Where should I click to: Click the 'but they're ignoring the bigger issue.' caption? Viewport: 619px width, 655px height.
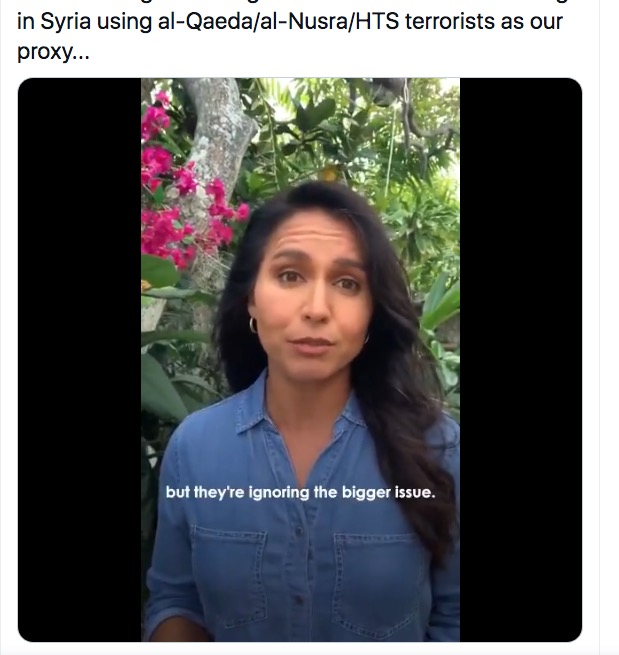[300, 492]
